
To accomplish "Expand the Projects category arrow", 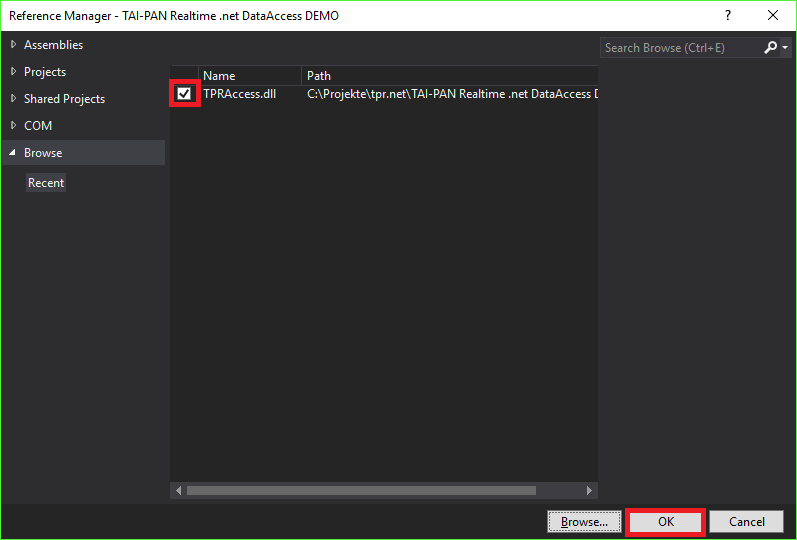I will (13, 72).
